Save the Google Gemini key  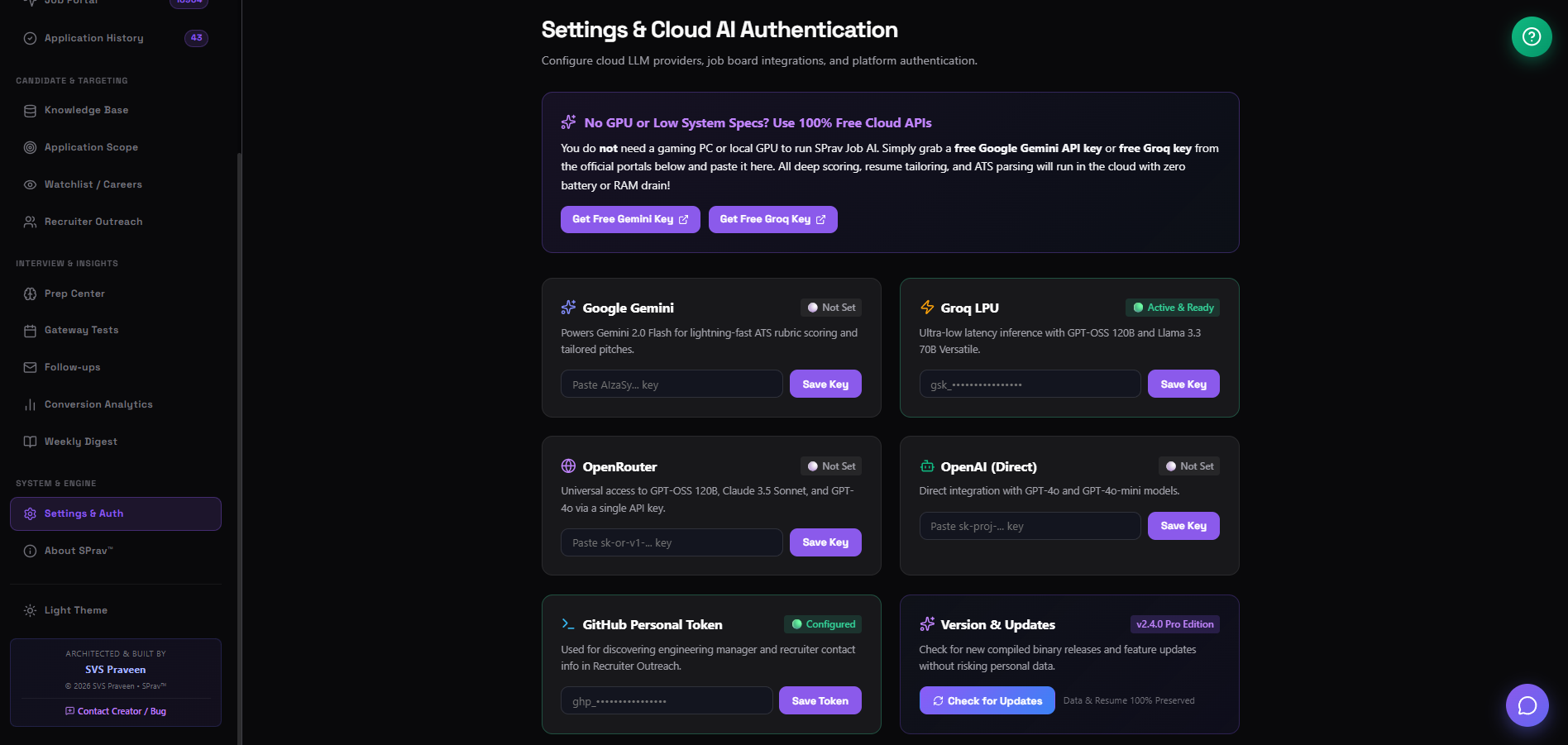click(825, 384)
